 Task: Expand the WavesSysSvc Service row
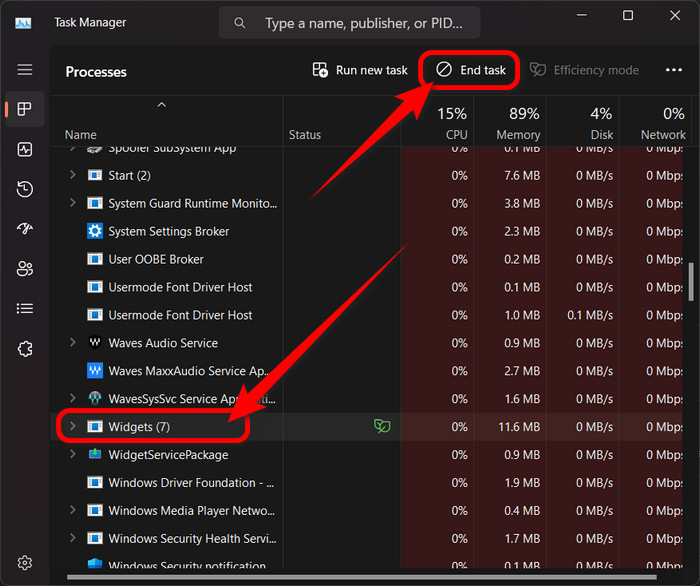72,398
